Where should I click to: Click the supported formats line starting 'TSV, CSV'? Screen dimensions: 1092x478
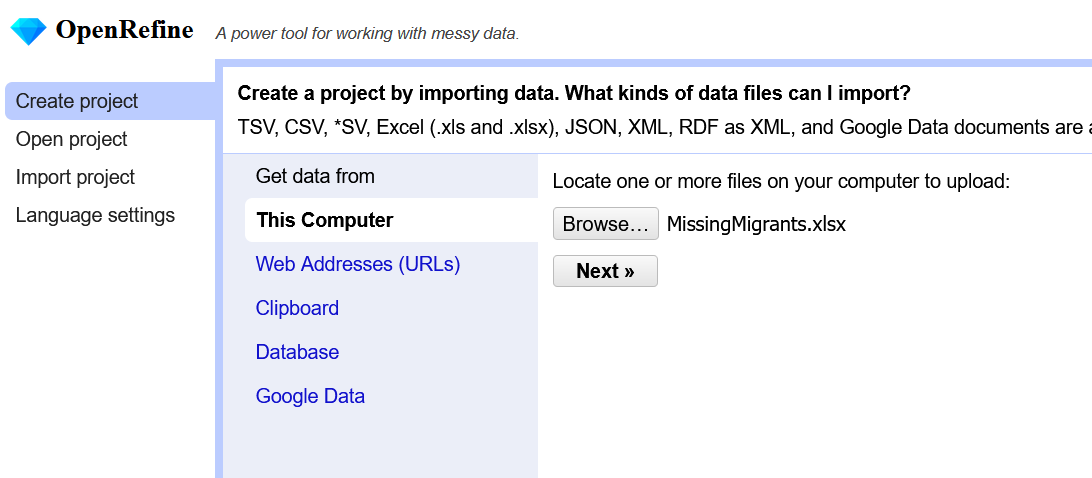click(x=660, y=127)
